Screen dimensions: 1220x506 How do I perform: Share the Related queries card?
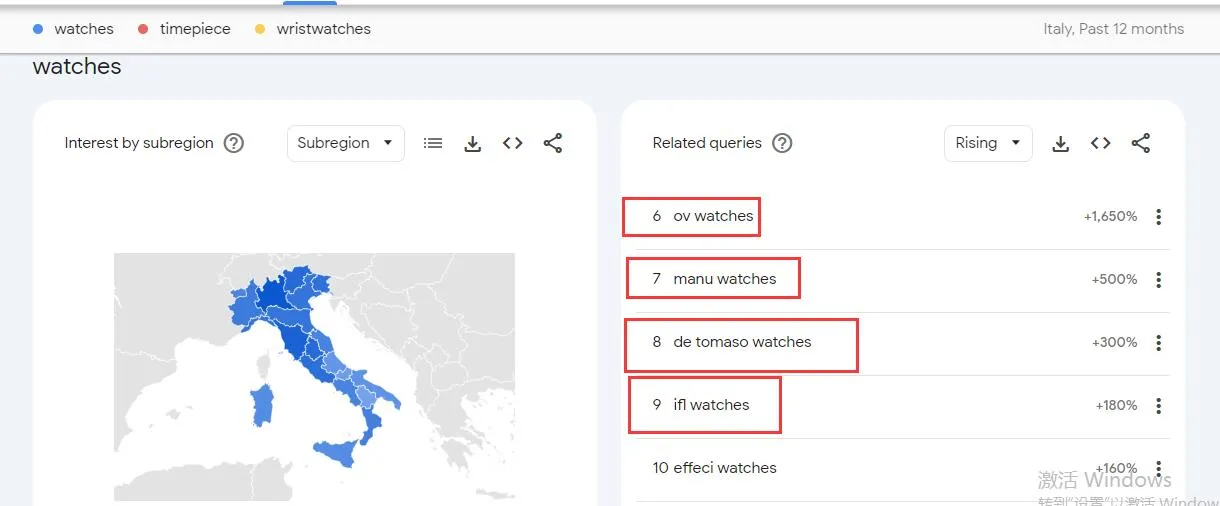coord(1141,143)
